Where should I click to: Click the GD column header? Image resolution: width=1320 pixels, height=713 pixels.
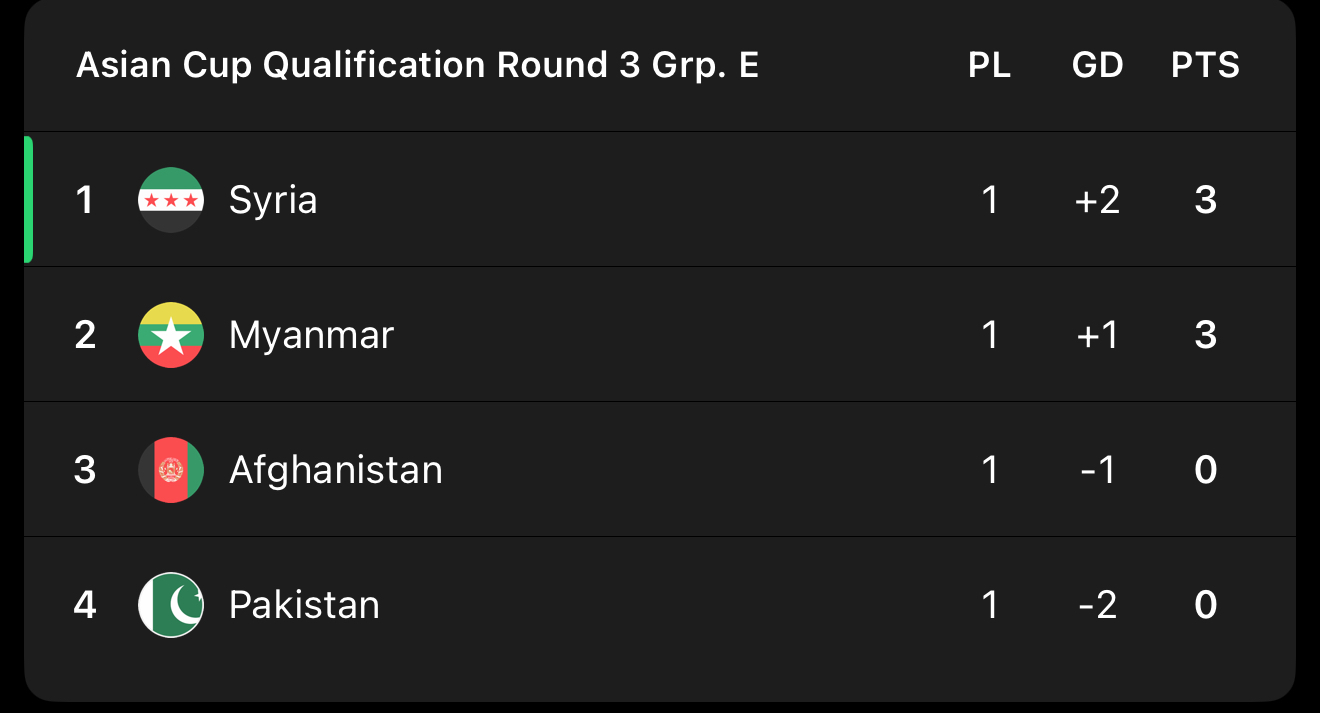(x=1097, y=66)
